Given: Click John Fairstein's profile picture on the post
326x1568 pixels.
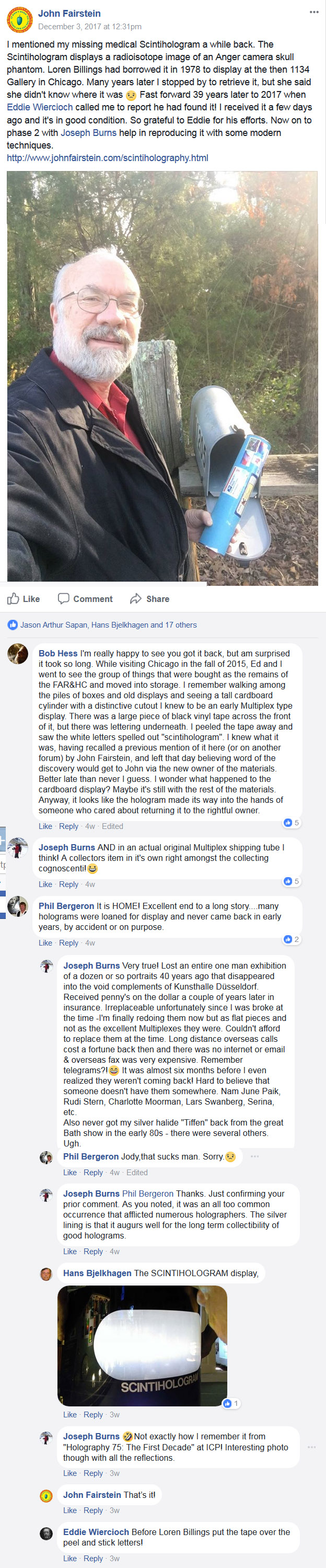Looking at the screenshot, I should coord(19,20).
